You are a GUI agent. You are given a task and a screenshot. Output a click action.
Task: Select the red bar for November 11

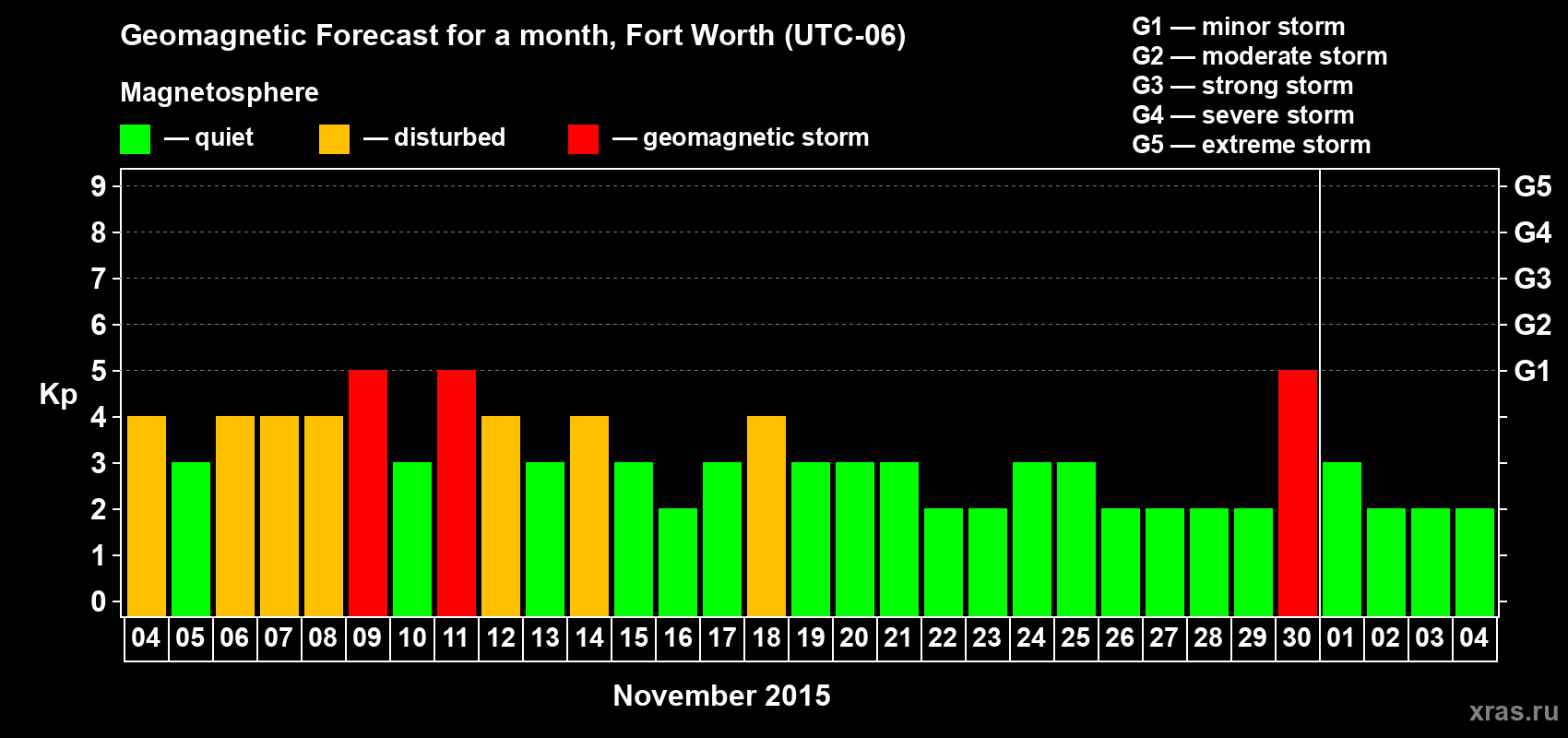[457, 493]
